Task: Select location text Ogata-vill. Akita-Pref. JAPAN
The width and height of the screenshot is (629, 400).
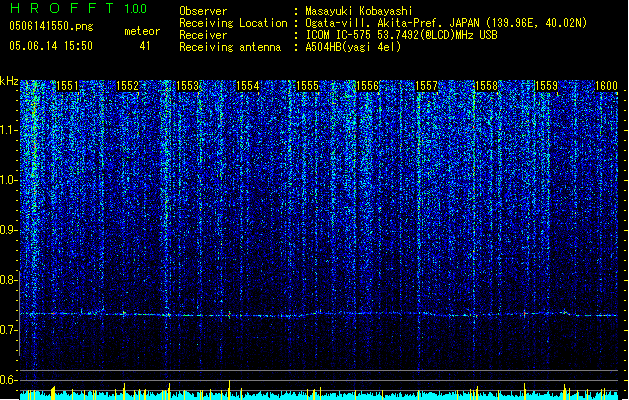Action: (394, 23)
